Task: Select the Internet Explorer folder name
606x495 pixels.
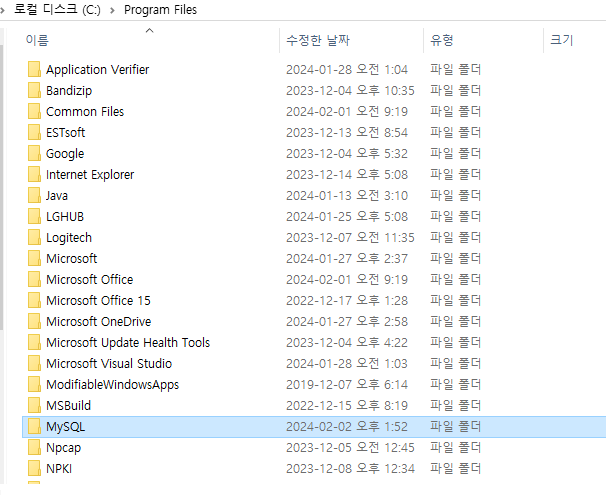Action: tap(90, 175)
